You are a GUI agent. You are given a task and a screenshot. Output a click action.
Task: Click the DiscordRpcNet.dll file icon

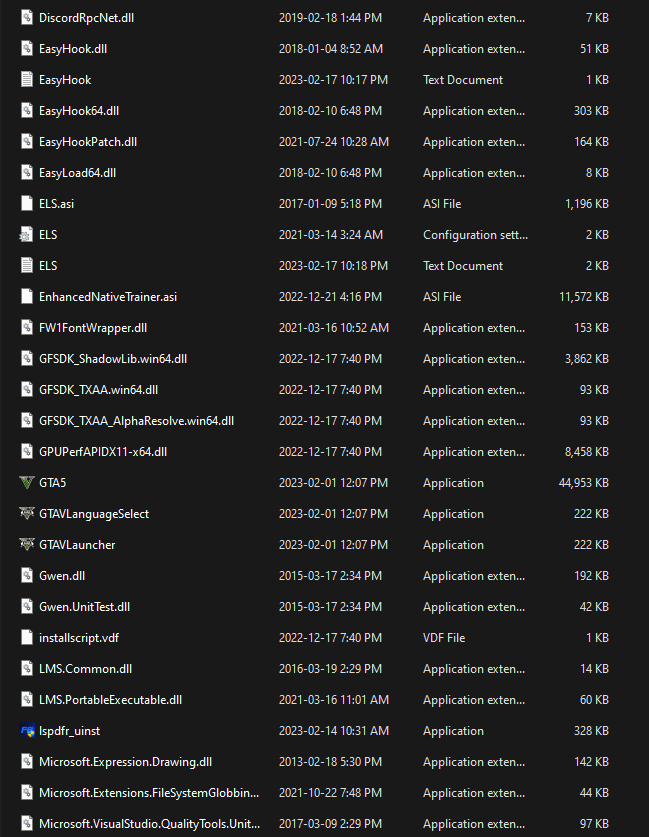[x=27, y=18]
